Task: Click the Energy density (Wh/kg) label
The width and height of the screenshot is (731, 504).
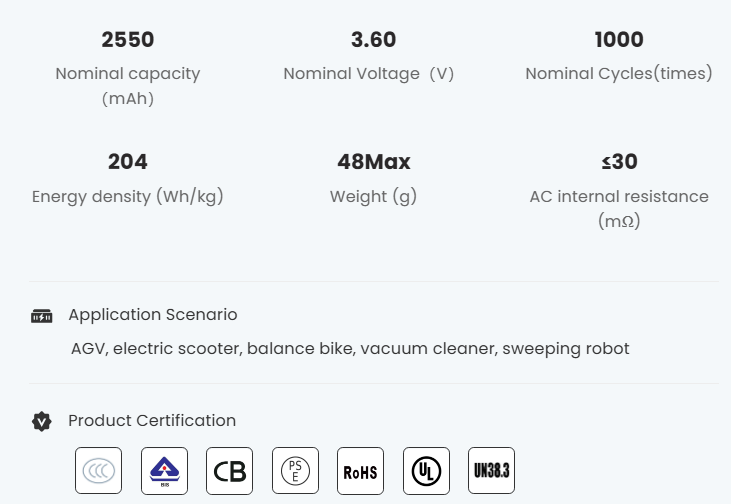Action: coord(128,197)
